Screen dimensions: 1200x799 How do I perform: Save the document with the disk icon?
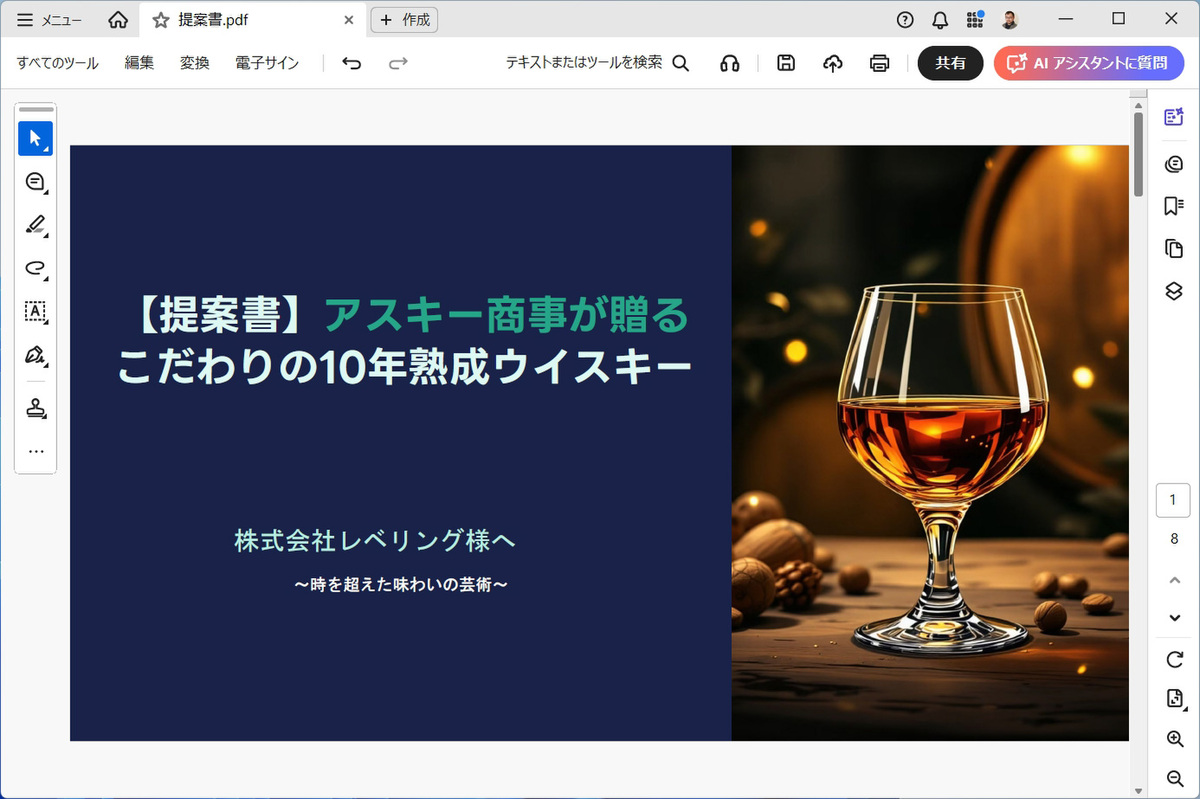click(786, 63)
